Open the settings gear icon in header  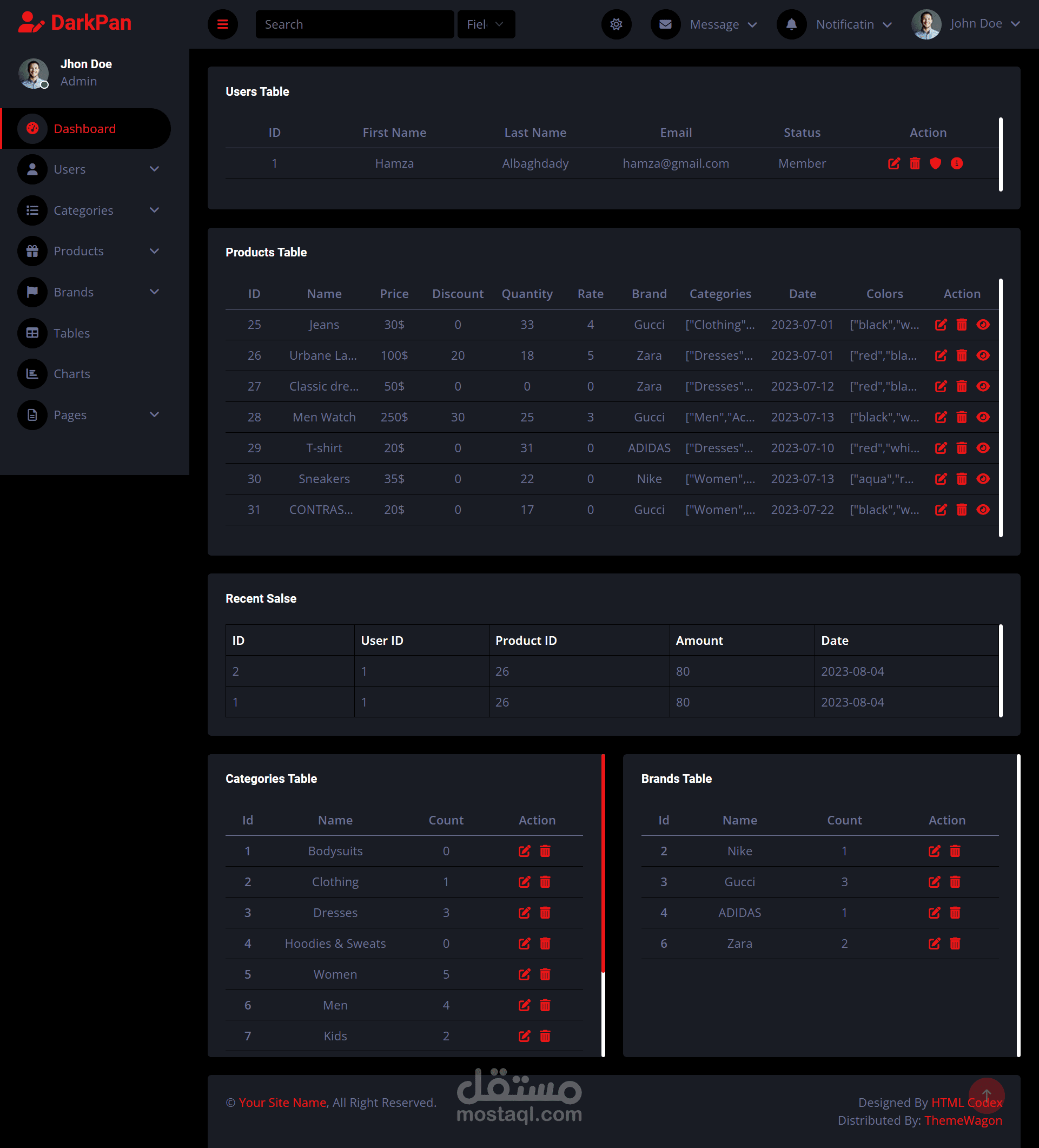[x=616, y=24]
